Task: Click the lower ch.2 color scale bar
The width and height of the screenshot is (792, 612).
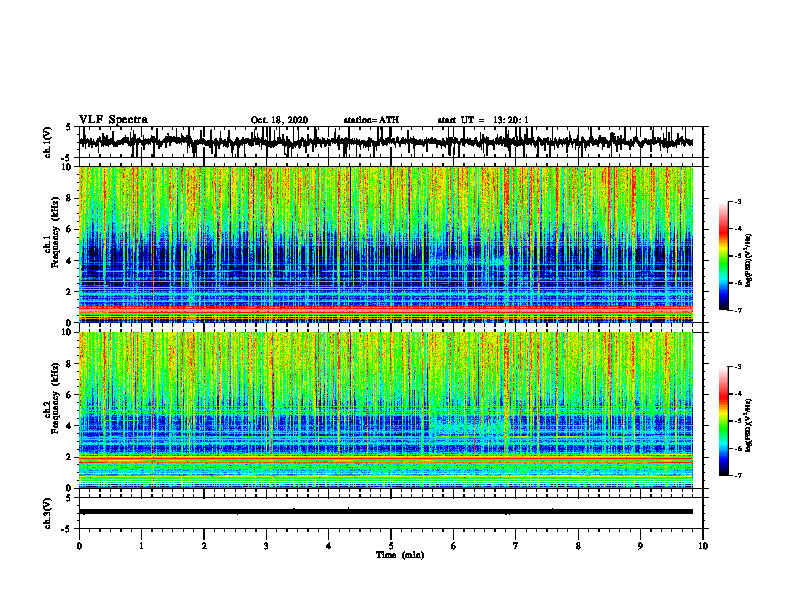Action: 723,421
